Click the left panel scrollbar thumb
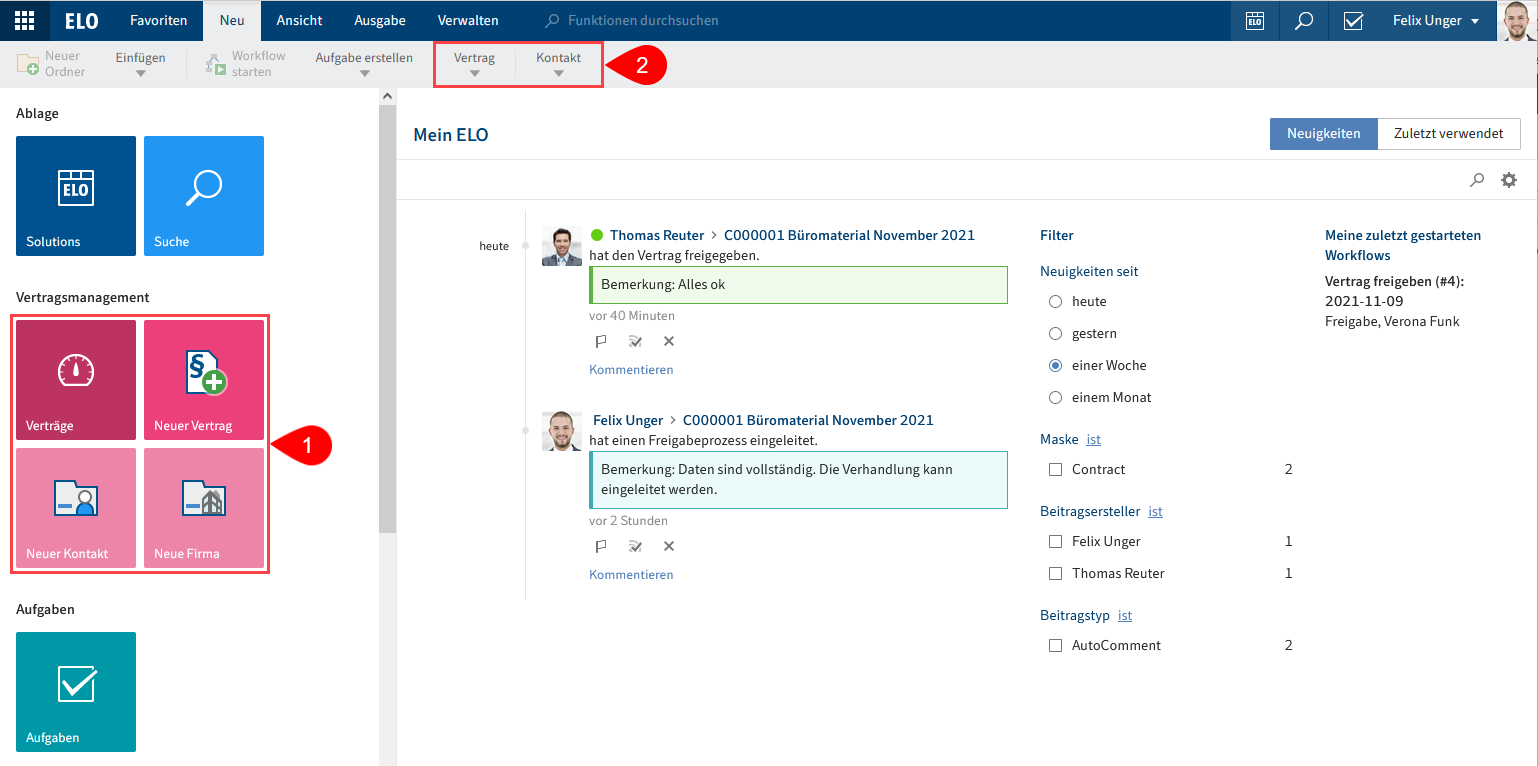 click(x=388, y=318)
